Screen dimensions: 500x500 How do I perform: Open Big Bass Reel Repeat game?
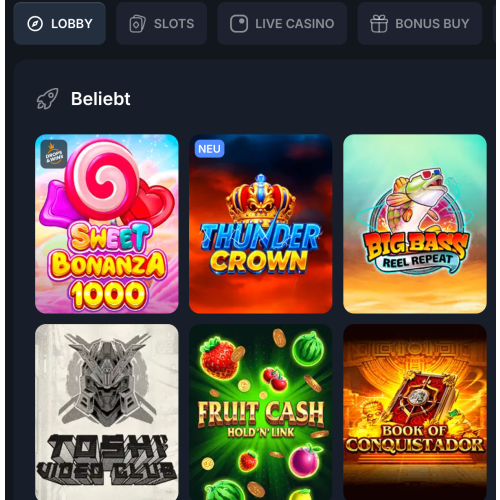point(415,224)
